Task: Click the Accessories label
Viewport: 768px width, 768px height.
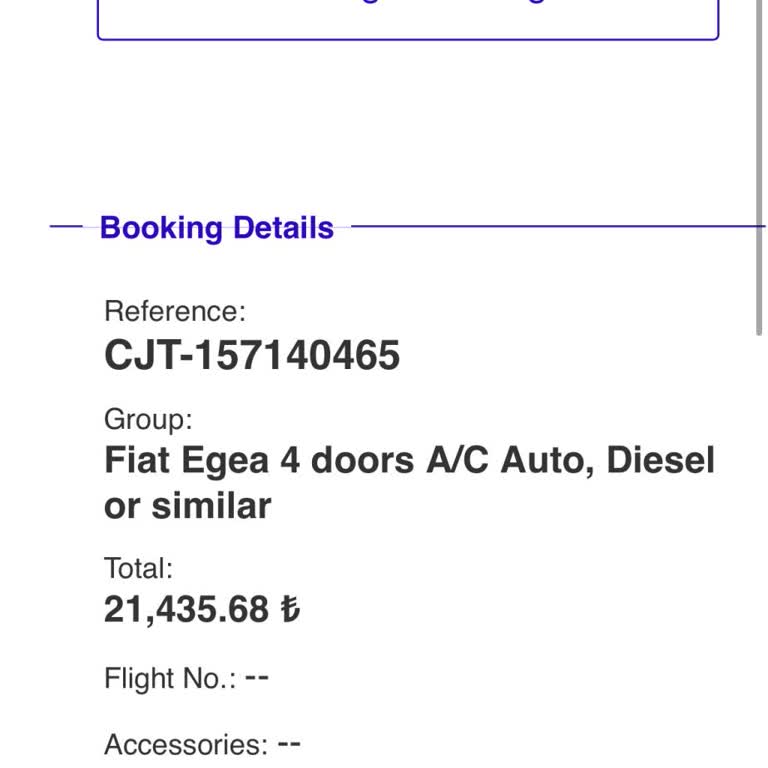Action: (x=186, y=745)
